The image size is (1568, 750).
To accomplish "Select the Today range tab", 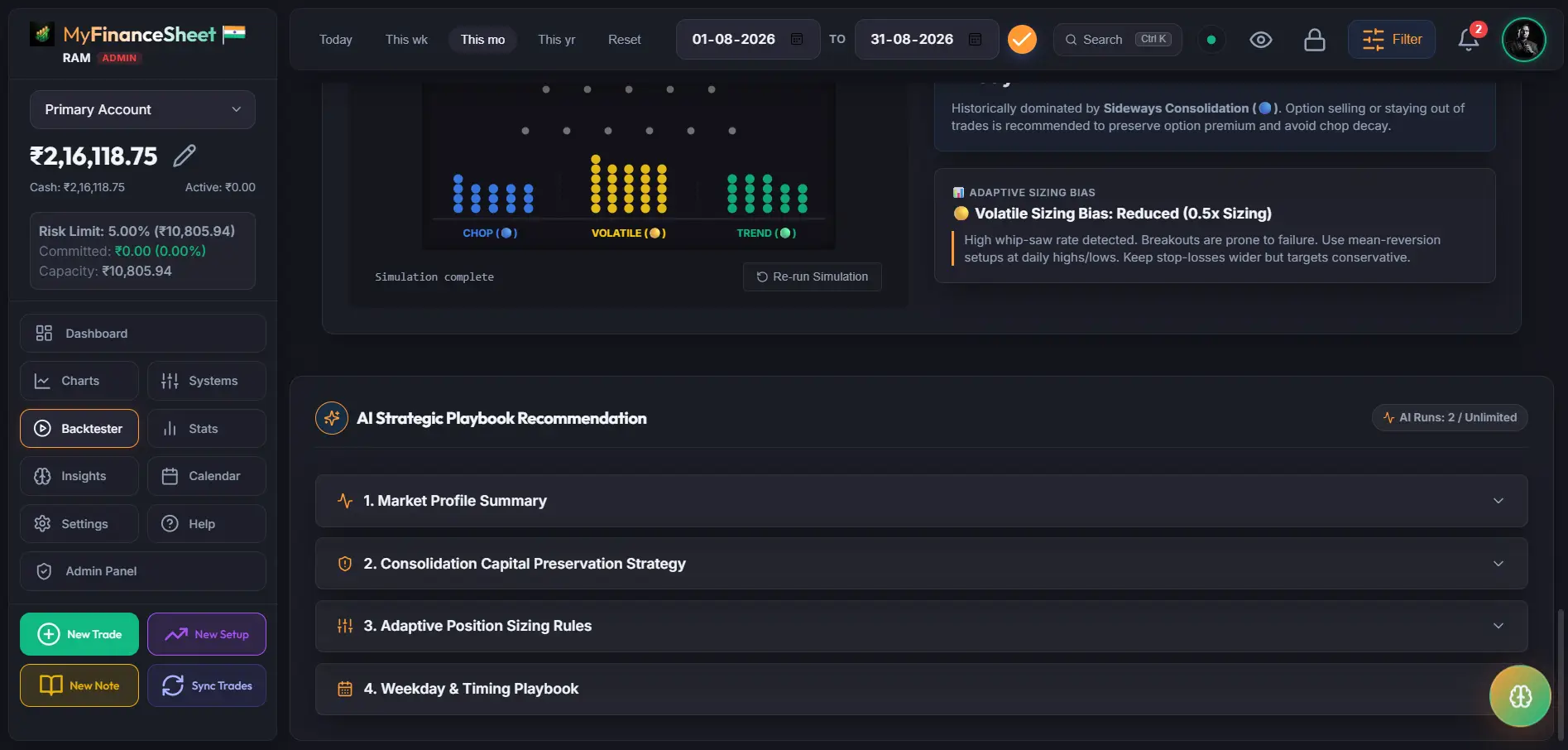I will 336,40.
